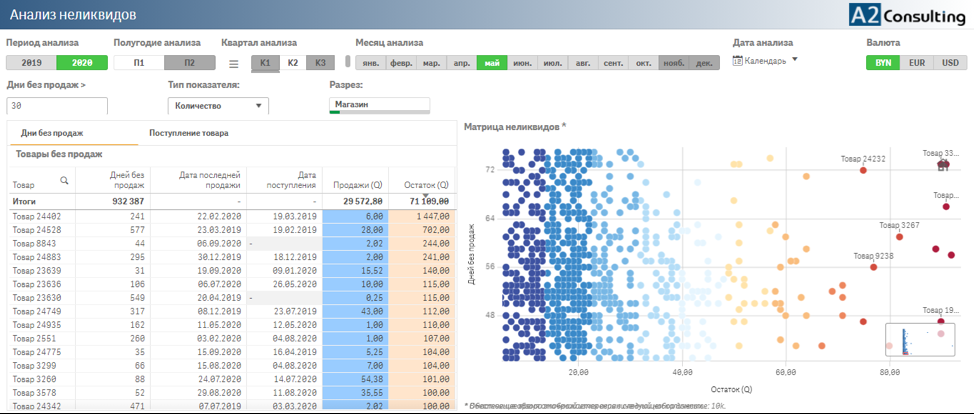The width and height of the screenshot is (974, 414).
Task: Select month мар.
Action: 431,63
